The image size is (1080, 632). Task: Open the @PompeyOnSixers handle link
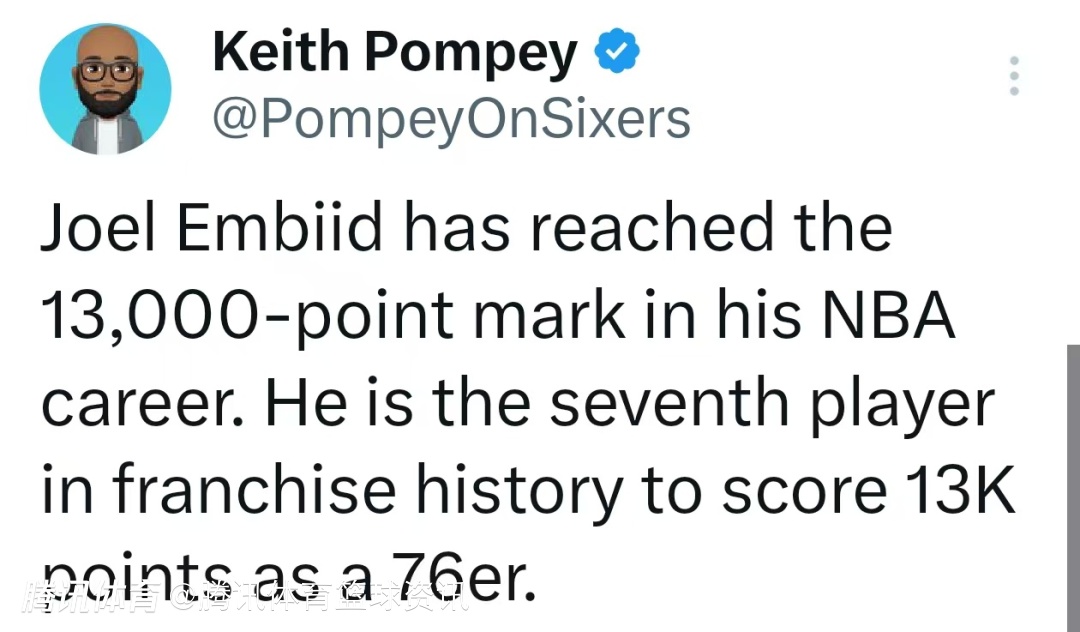(x=451, y=119)
